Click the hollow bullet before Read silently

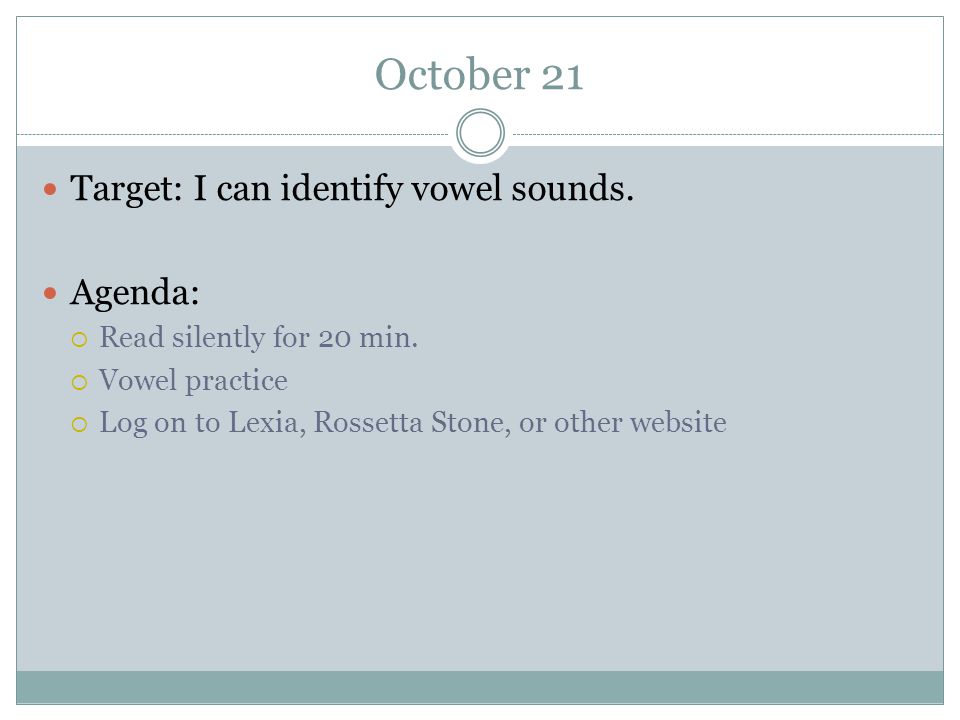[80, 340]
